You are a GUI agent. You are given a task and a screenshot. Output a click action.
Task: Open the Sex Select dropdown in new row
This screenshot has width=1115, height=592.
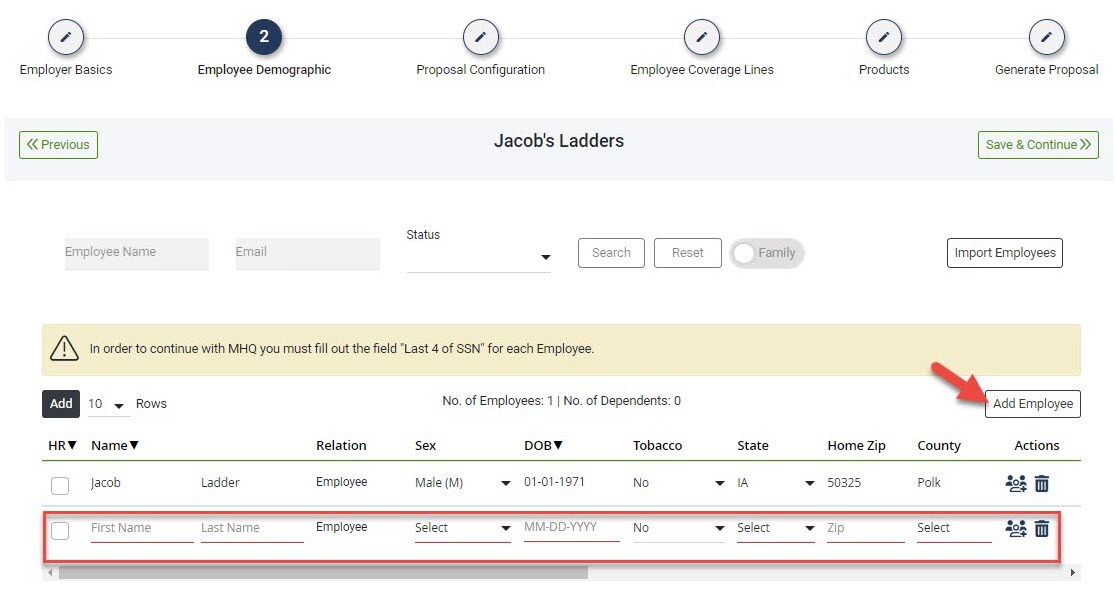tap(463, 528)
